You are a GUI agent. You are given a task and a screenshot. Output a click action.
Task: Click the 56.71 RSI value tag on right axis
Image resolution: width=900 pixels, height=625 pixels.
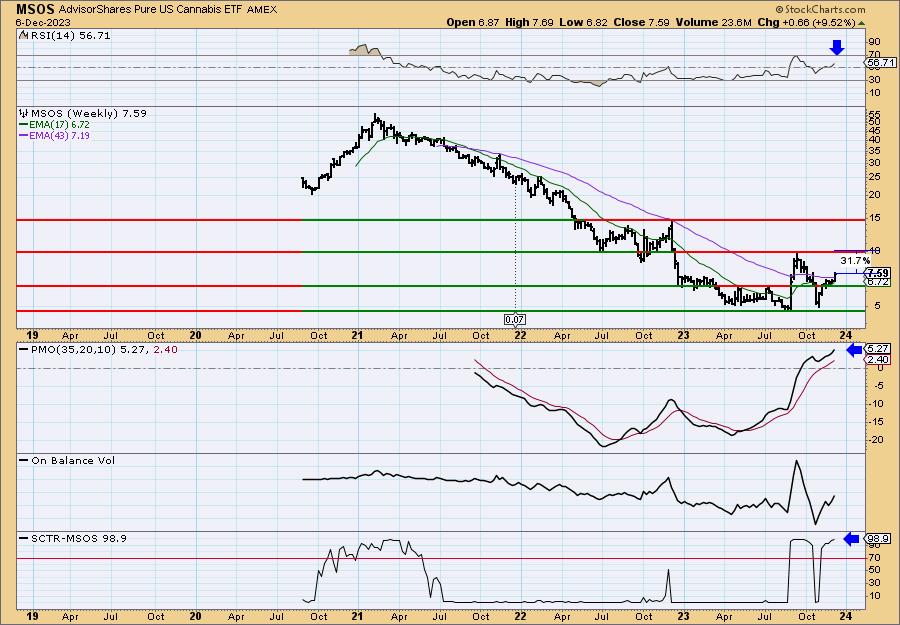(x=880, y=62)
